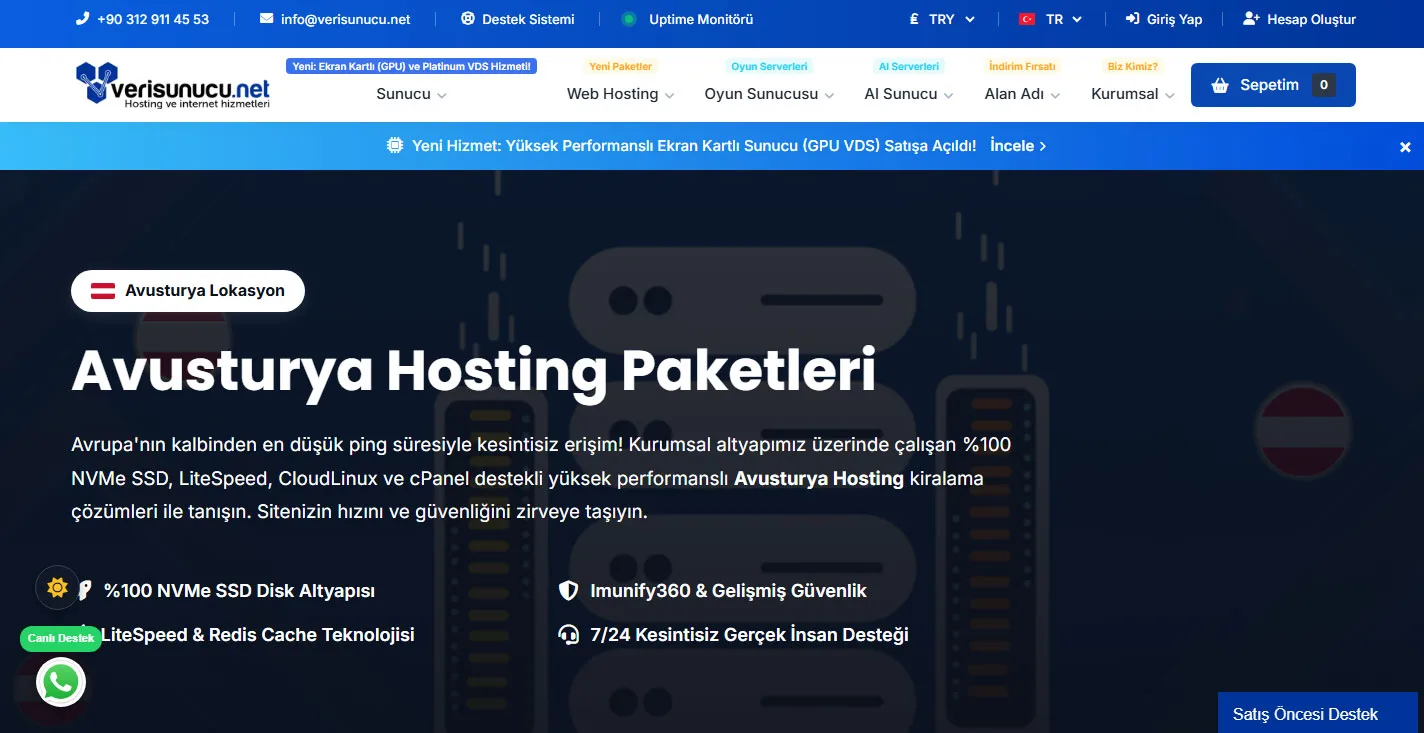Click the headset icon beside 7/24 support
Viewport: 1424px width, 733px height.
(568, 634)
